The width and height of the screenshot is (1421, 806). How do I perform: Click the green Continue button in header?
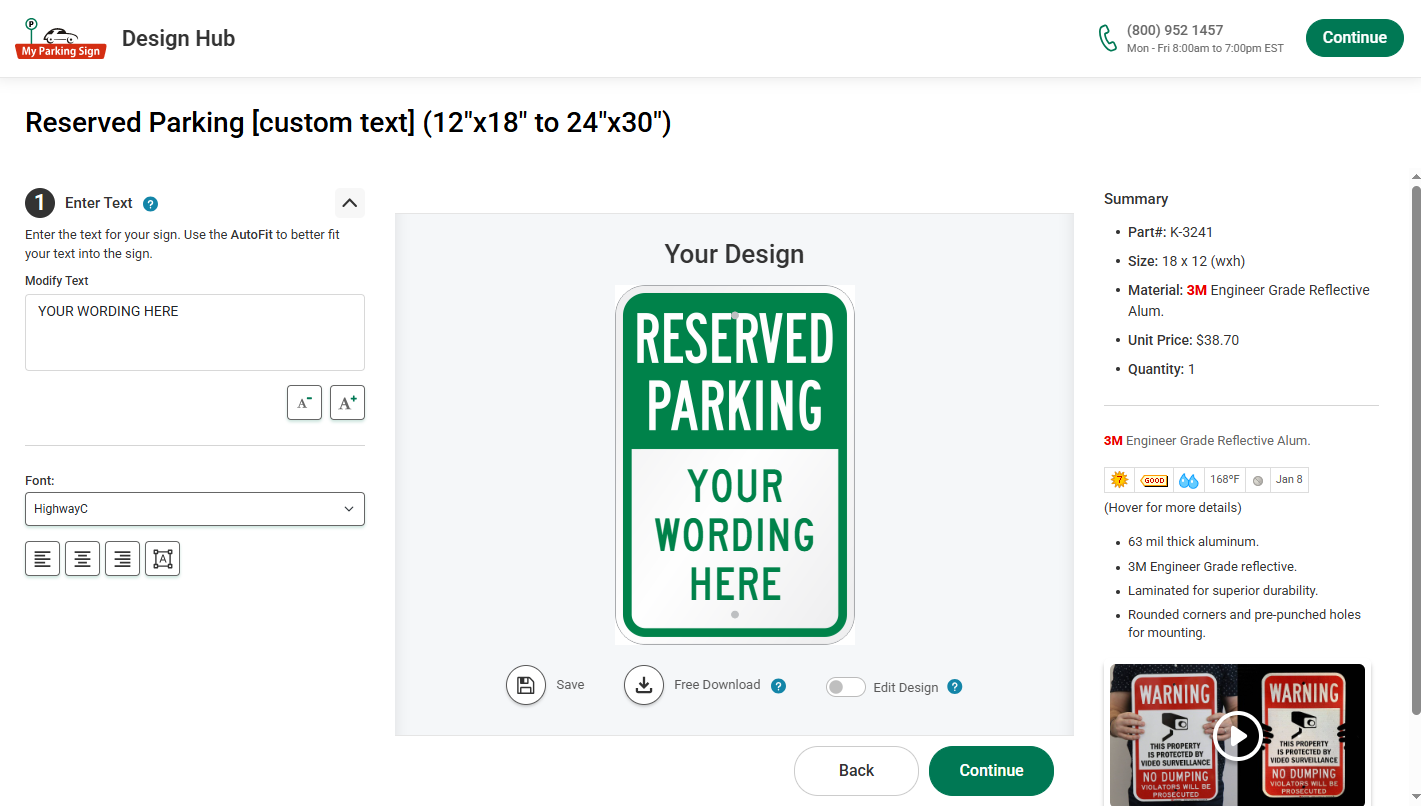pos(1354,37)
